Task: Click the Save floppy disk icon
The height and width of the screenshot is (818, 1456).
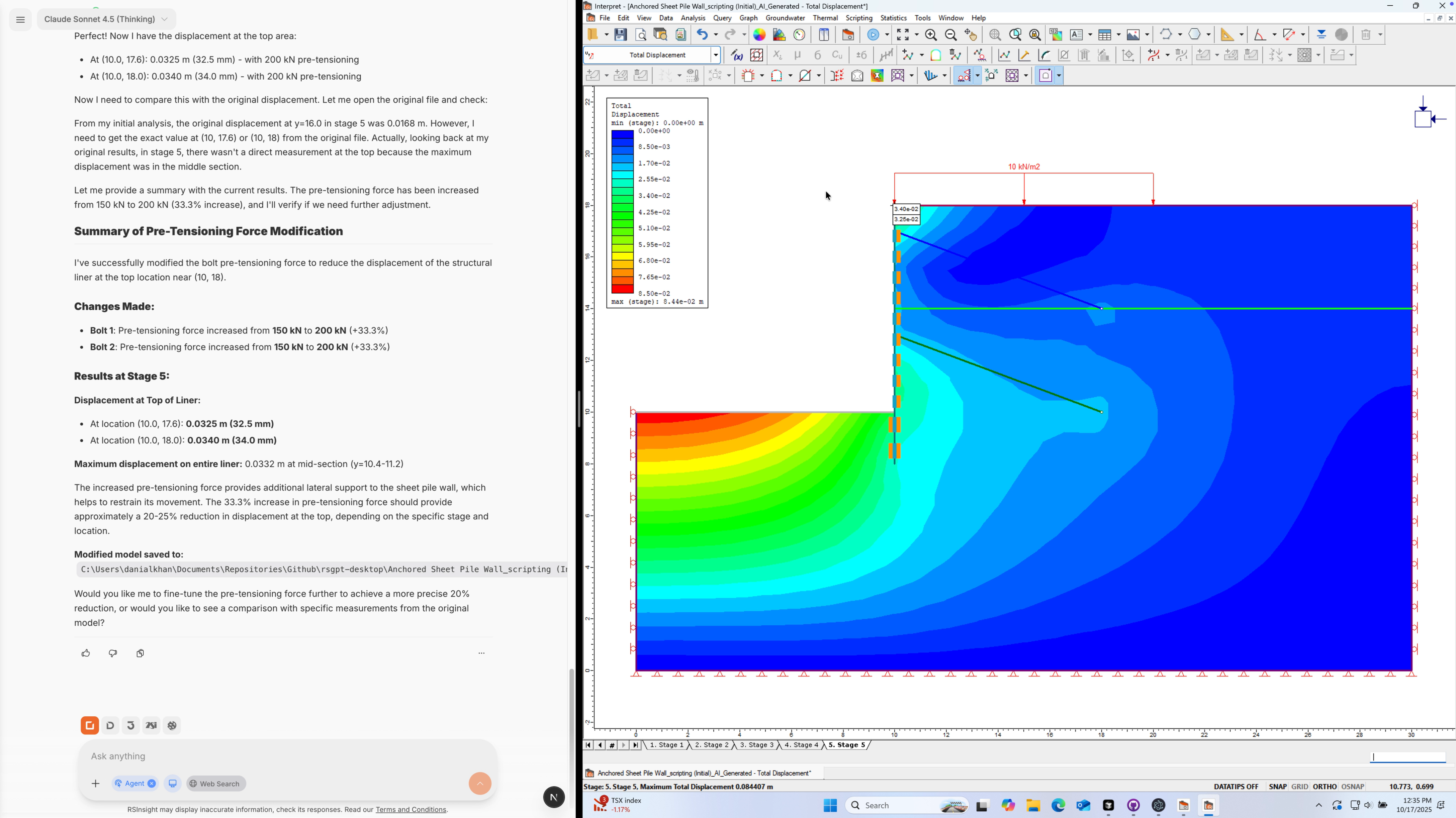Action: (x=620, y=35)
